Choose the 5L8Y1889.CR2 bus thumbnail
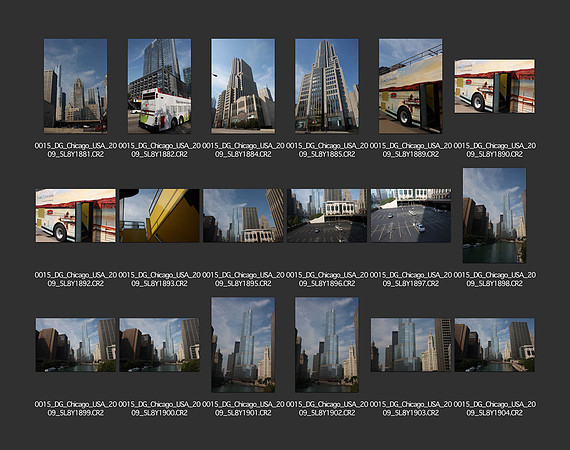The image size is (570, 450). 411,86
